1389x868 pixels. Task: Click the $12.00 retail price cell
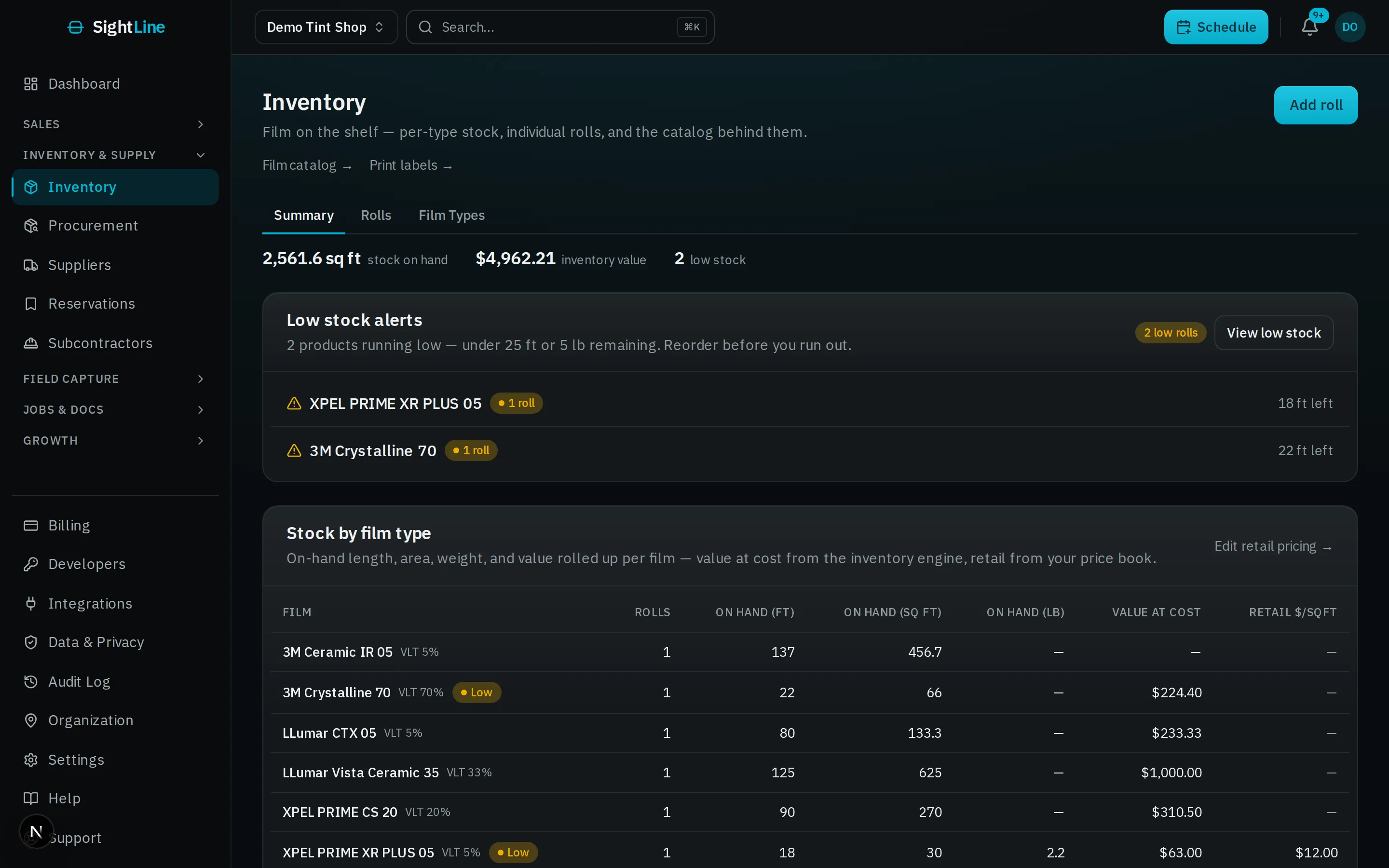click(1316, 853)
